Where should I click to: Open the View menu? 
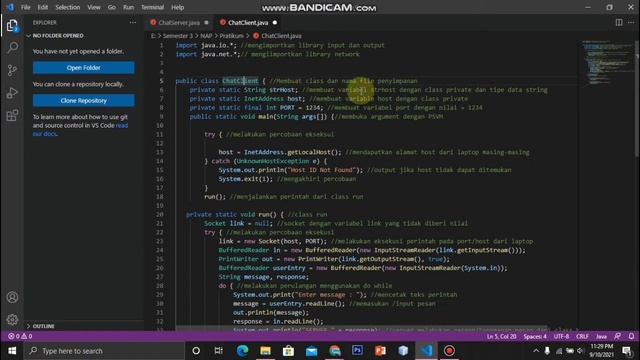click(94, 7)
